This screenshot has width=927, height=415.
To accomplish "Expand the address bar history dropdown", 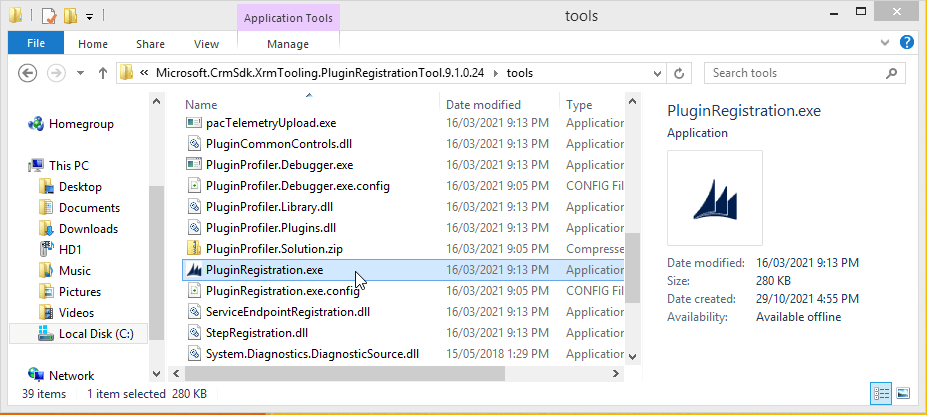I will [656, 73].
